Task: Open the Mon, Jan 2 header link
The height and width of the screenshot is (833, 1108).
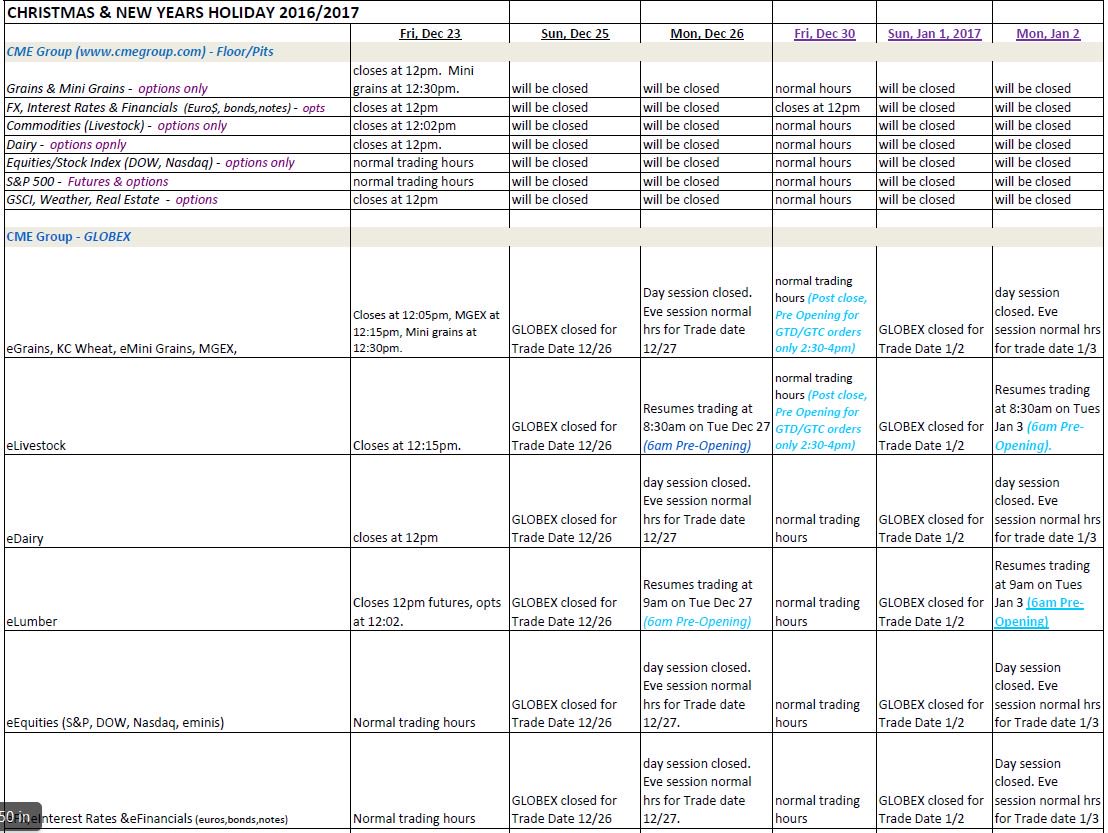Action: point(1048,33)
